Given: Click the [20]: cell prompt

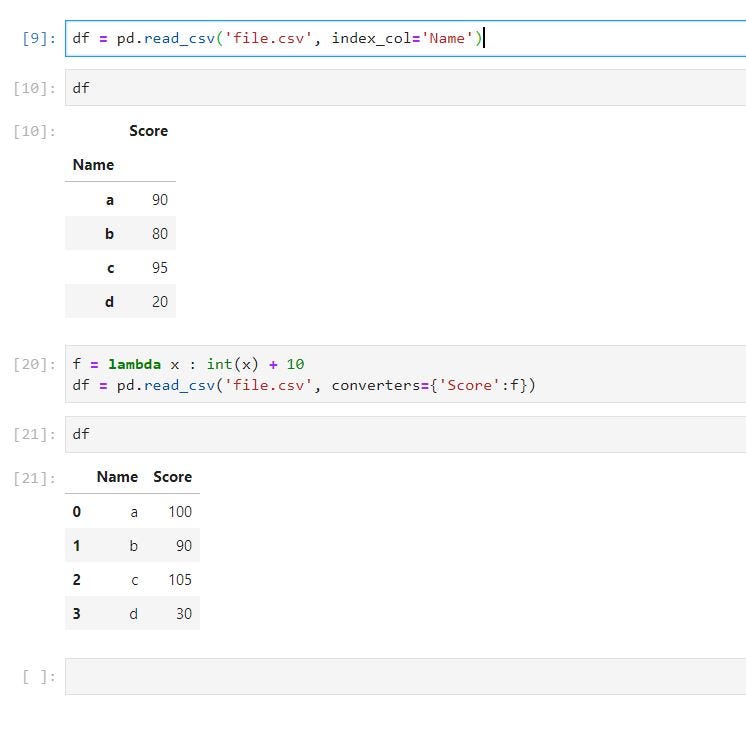Looking at the screenshot, I should click(35, 364).
